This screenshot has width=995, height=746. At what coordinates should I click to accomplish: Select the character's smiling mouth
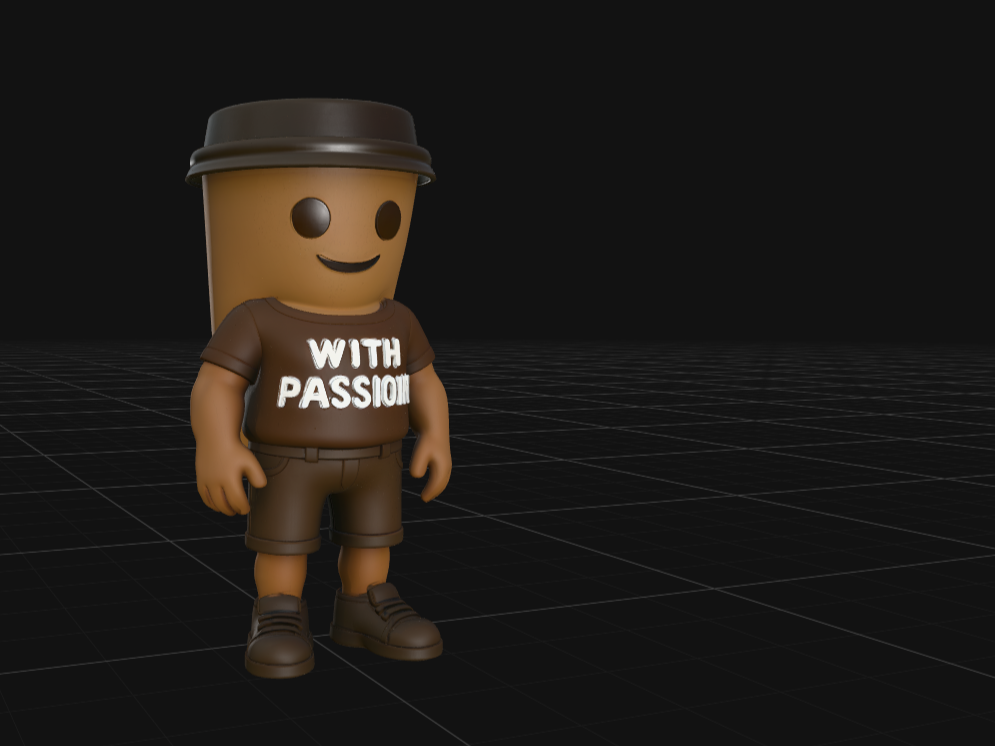(348, 263)
